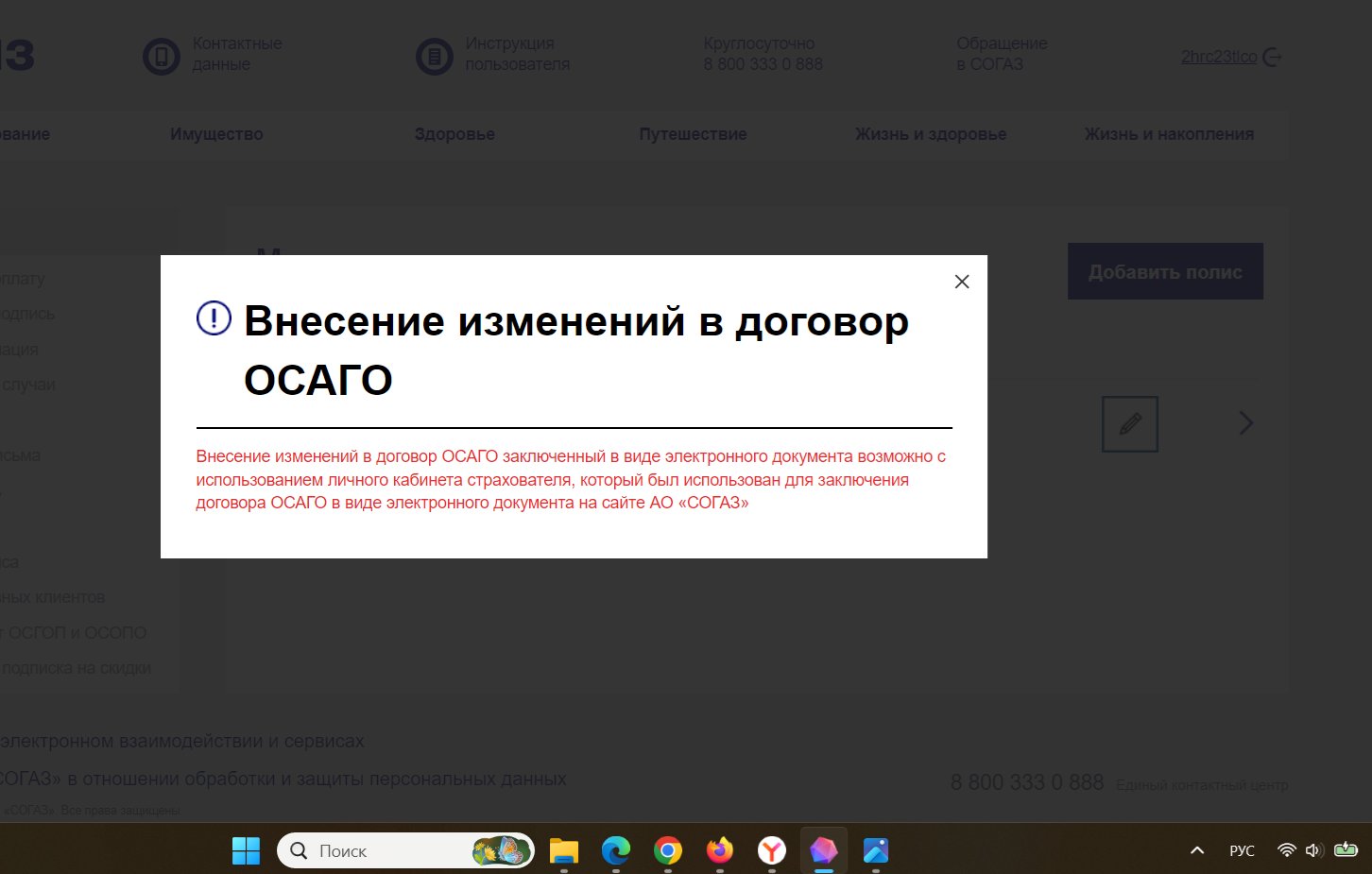
Task: Open Google Chrome from taskbar
Action: click(x=668, y=850)
